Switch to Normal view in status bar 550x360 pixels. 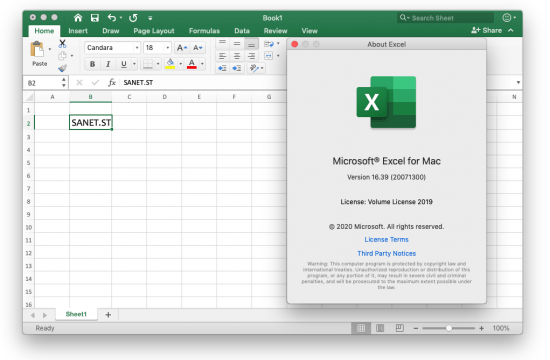pos(361,328)
